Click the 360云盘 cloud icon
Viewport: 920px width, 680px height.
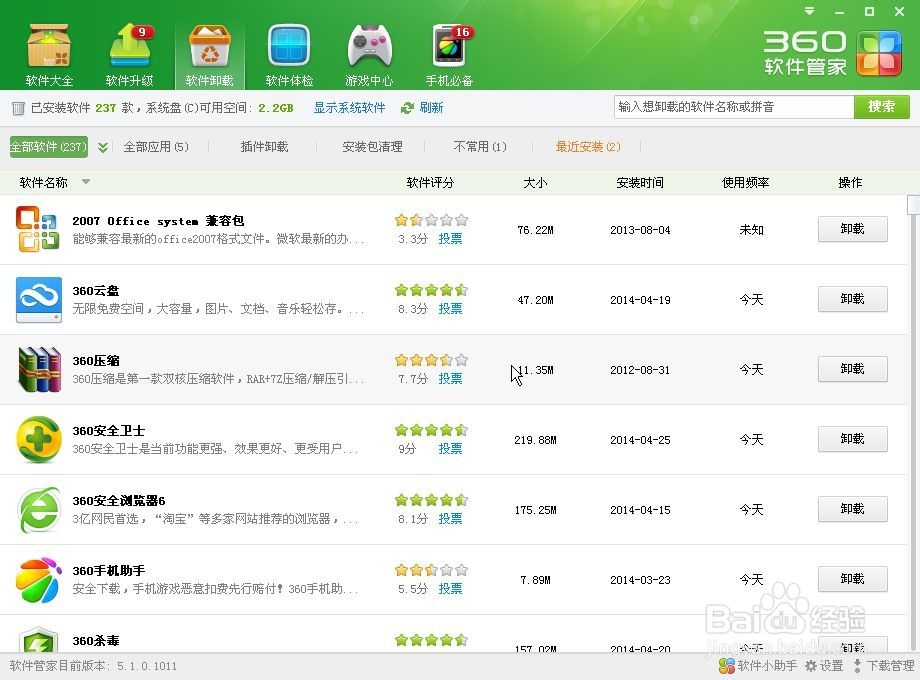[x=39, y=299]
